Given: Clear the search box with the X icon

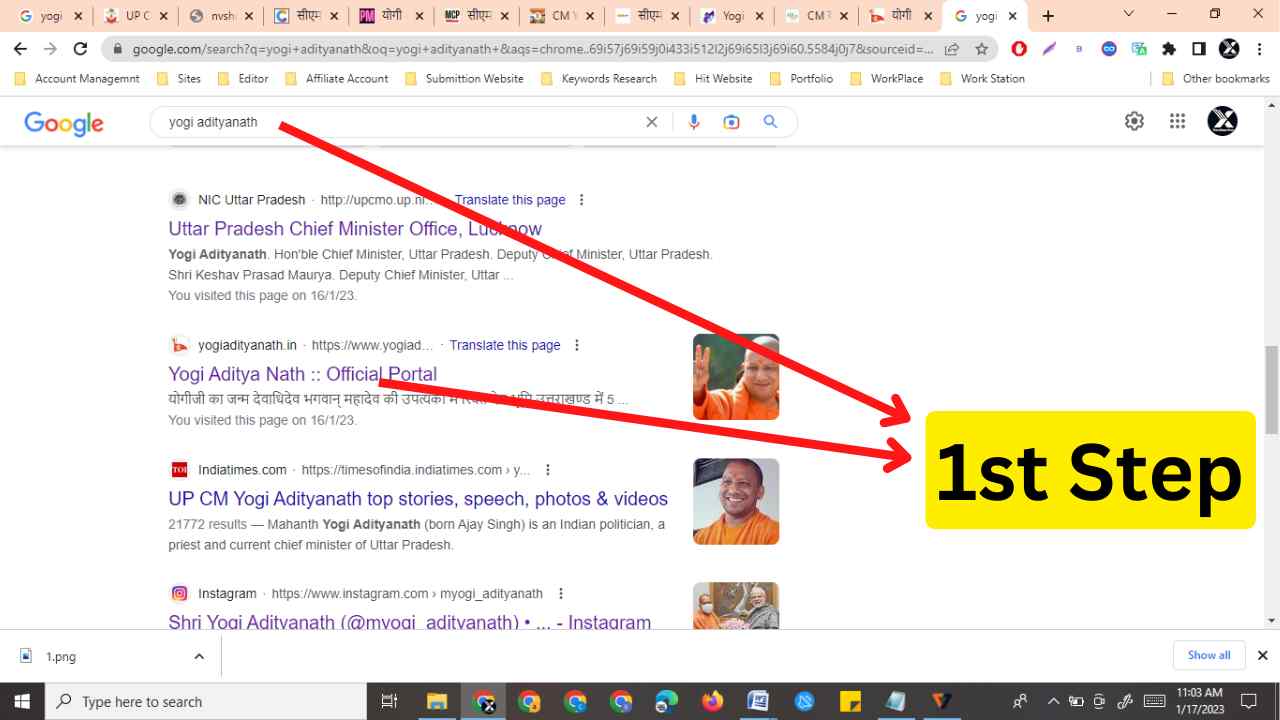Looking at the screenshot, I should 651,121.
